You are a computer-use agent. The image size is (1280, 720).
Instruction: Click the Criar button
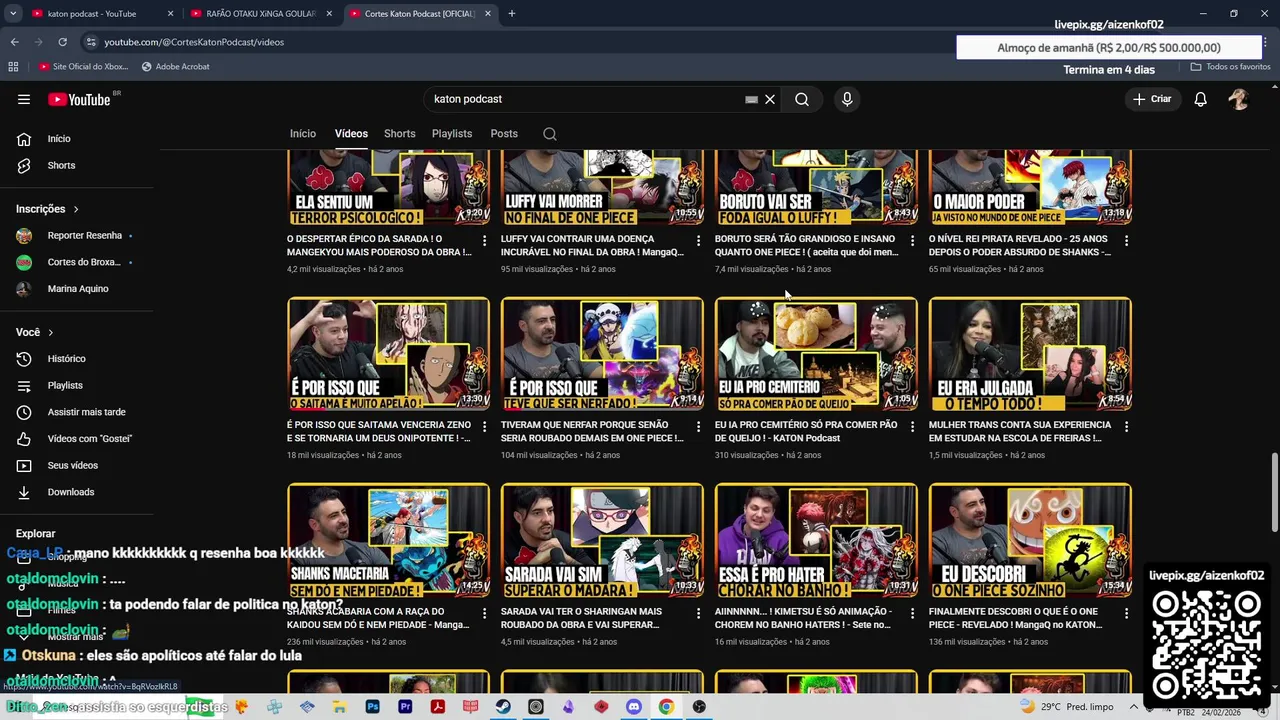[x=1151, y=99]
